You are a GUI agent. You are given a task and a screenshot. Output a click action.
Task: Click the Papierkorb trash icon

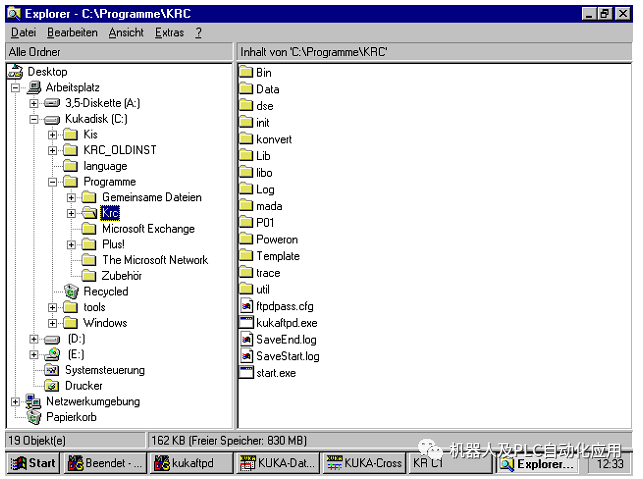coord(34,417)
